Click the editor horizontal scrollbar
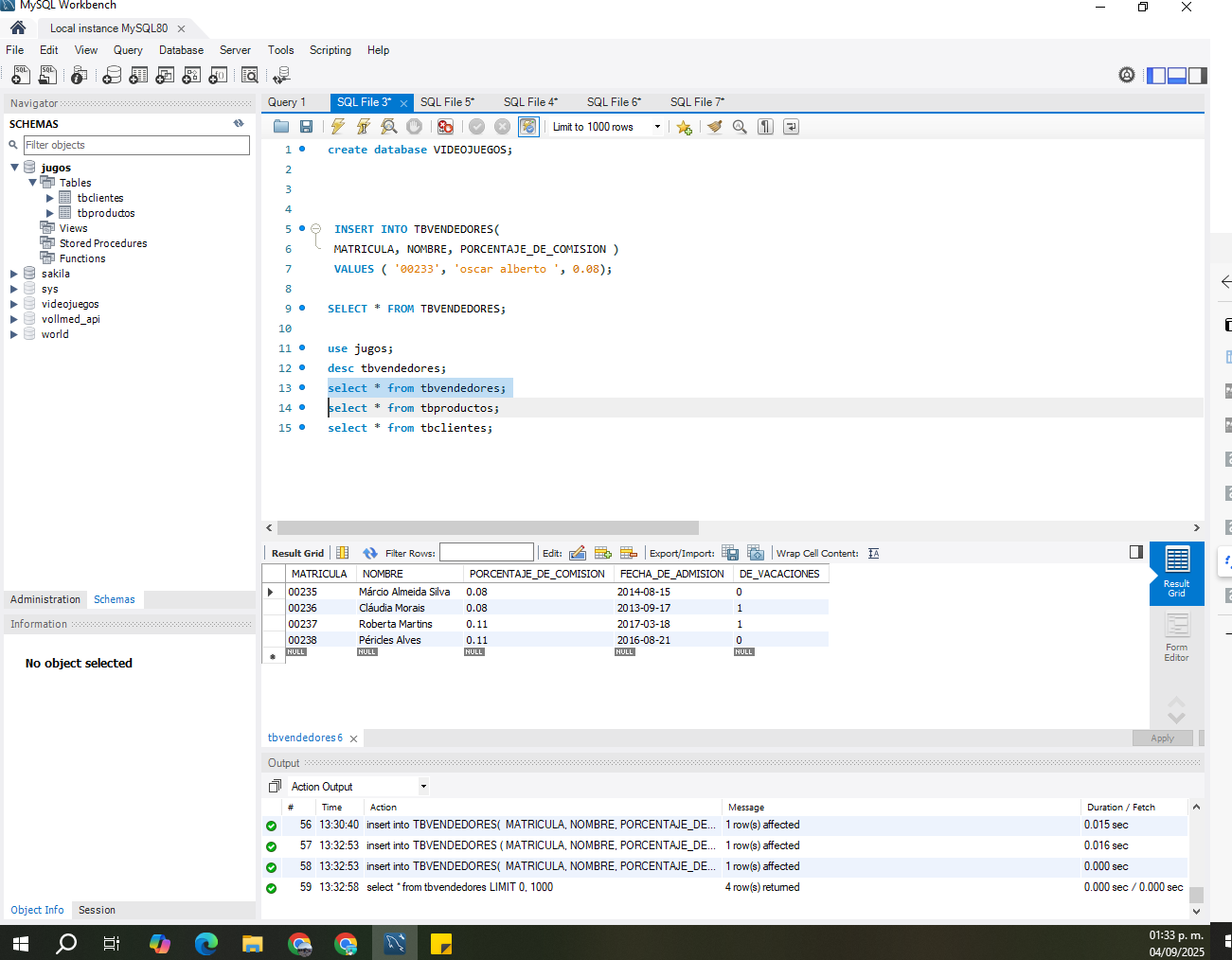Image resolution: width=1232 pixels, height=960 pixels. click(x=488, y=527)
